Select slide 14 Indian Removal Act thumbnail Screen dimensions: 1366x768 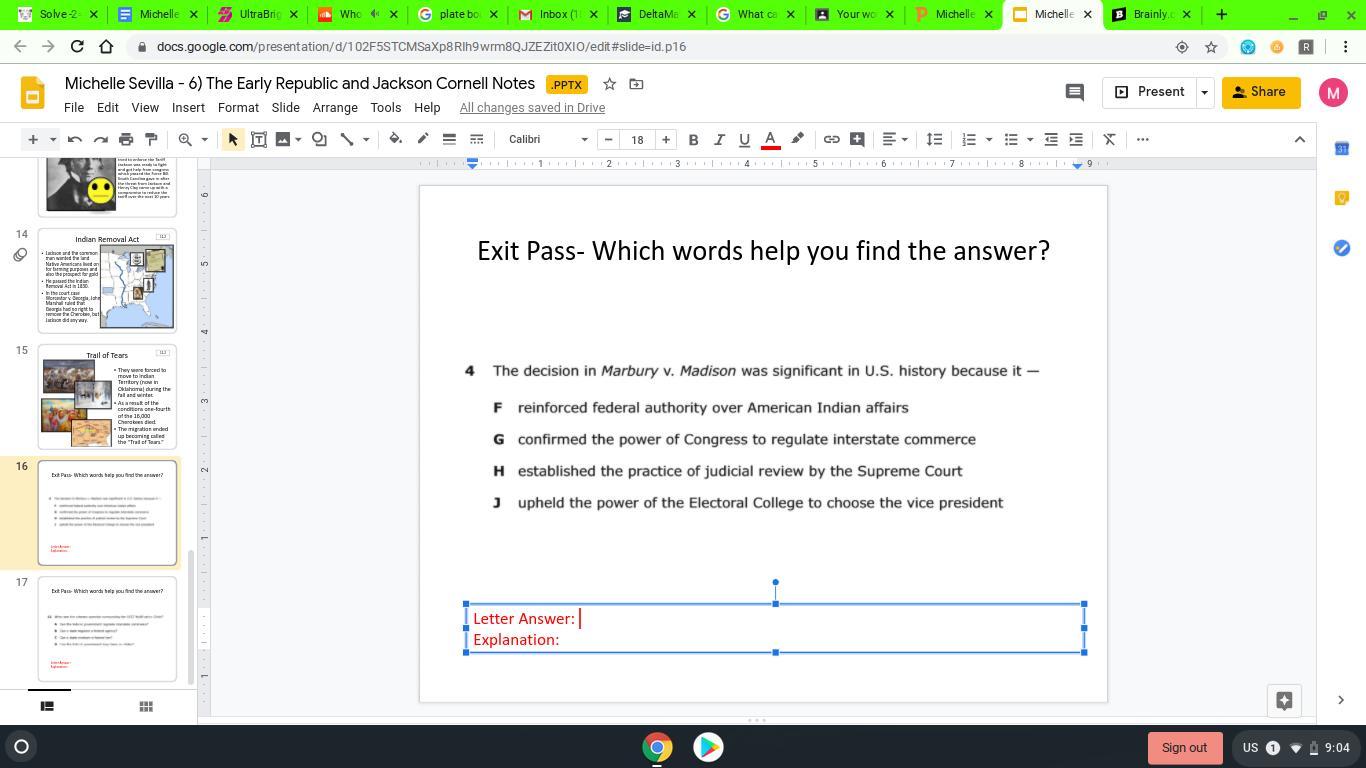(107, 281)
